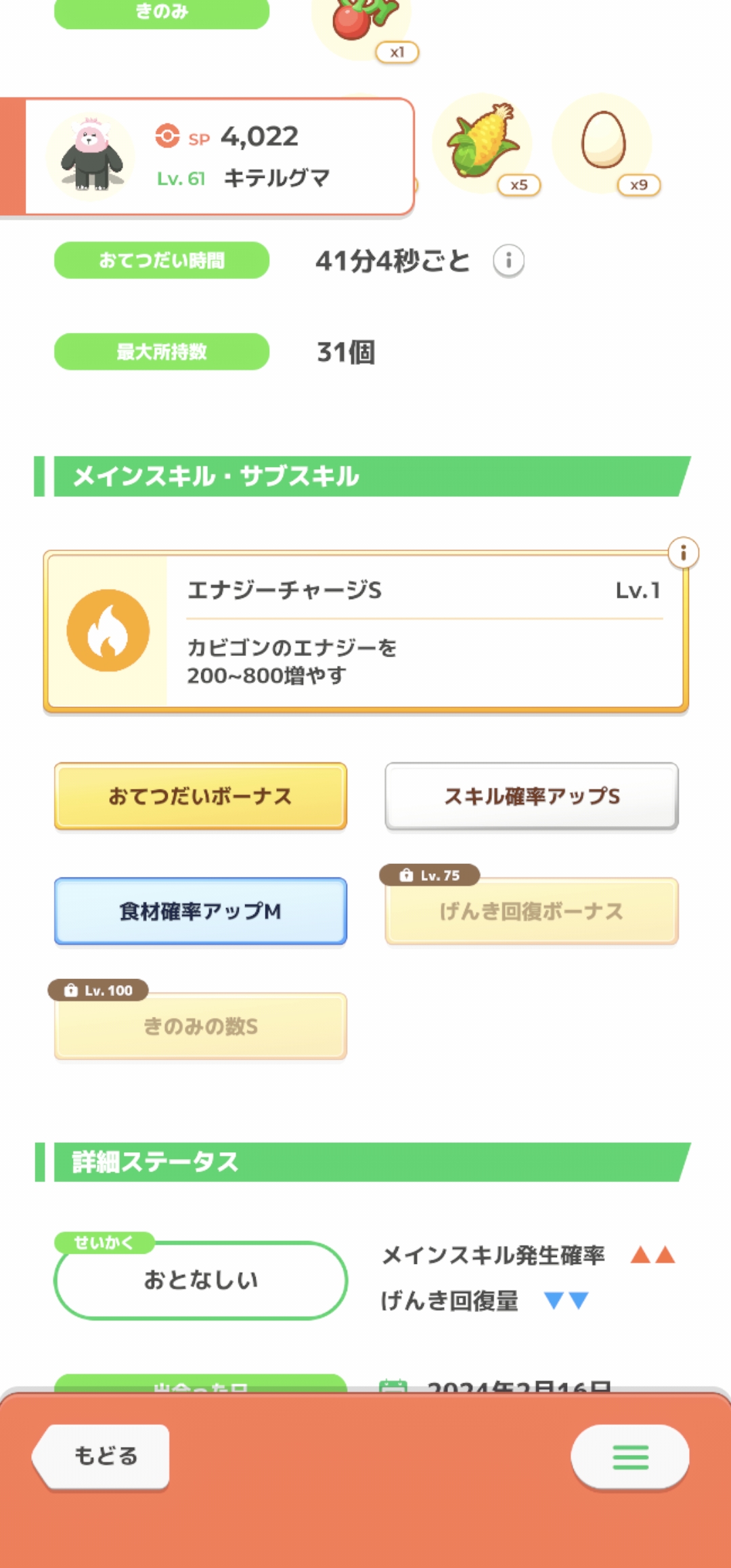Select 食材確率アップM sub skill
This screenshot has width=731, height=1568.
tap(200, 911)
